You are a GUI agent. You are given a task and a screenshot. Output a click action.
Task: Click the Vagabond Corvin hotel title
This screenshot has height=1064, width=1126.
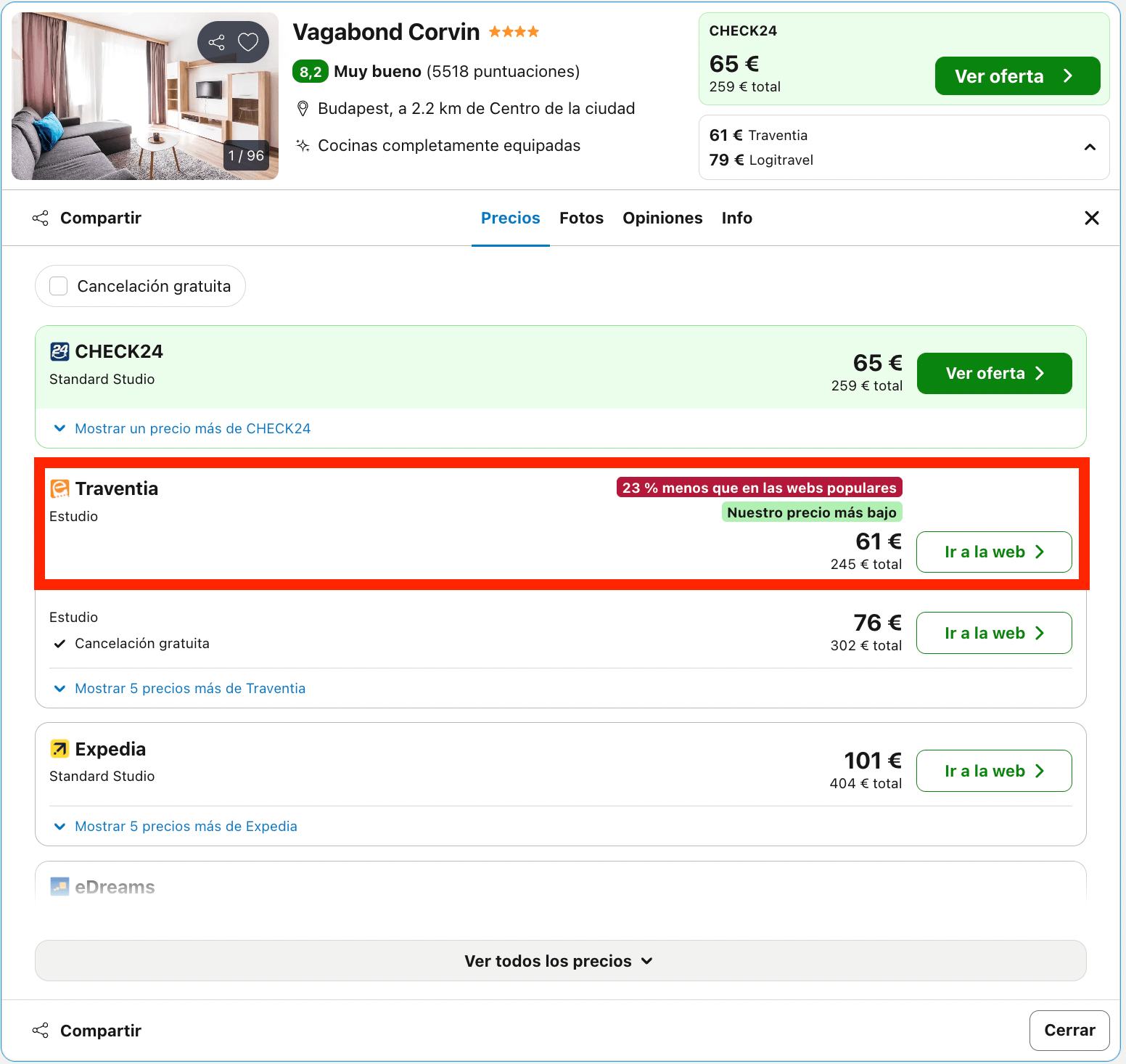coord(386,32)
